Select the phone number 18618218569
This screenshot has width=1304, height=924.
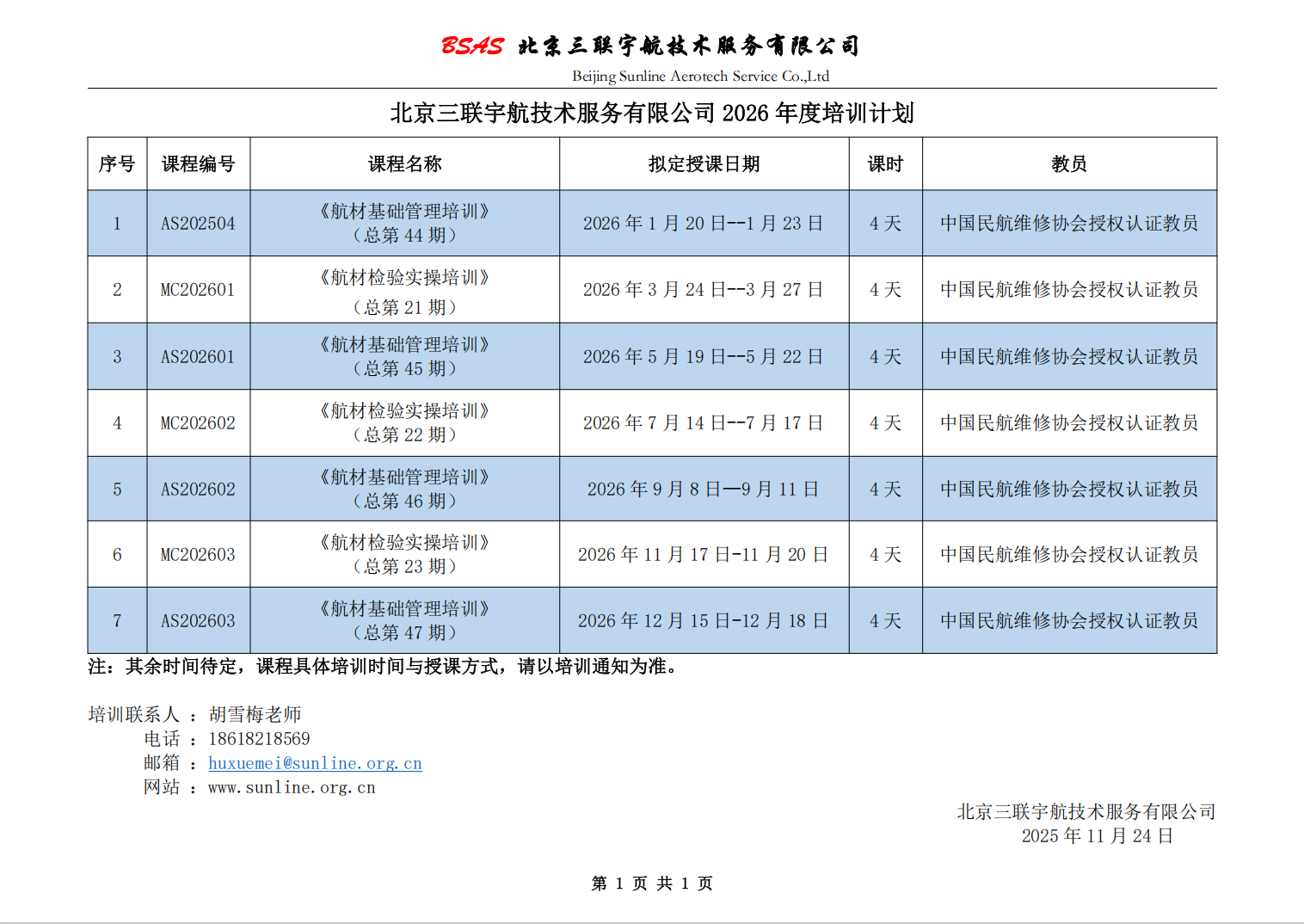[x=259, y=738]
